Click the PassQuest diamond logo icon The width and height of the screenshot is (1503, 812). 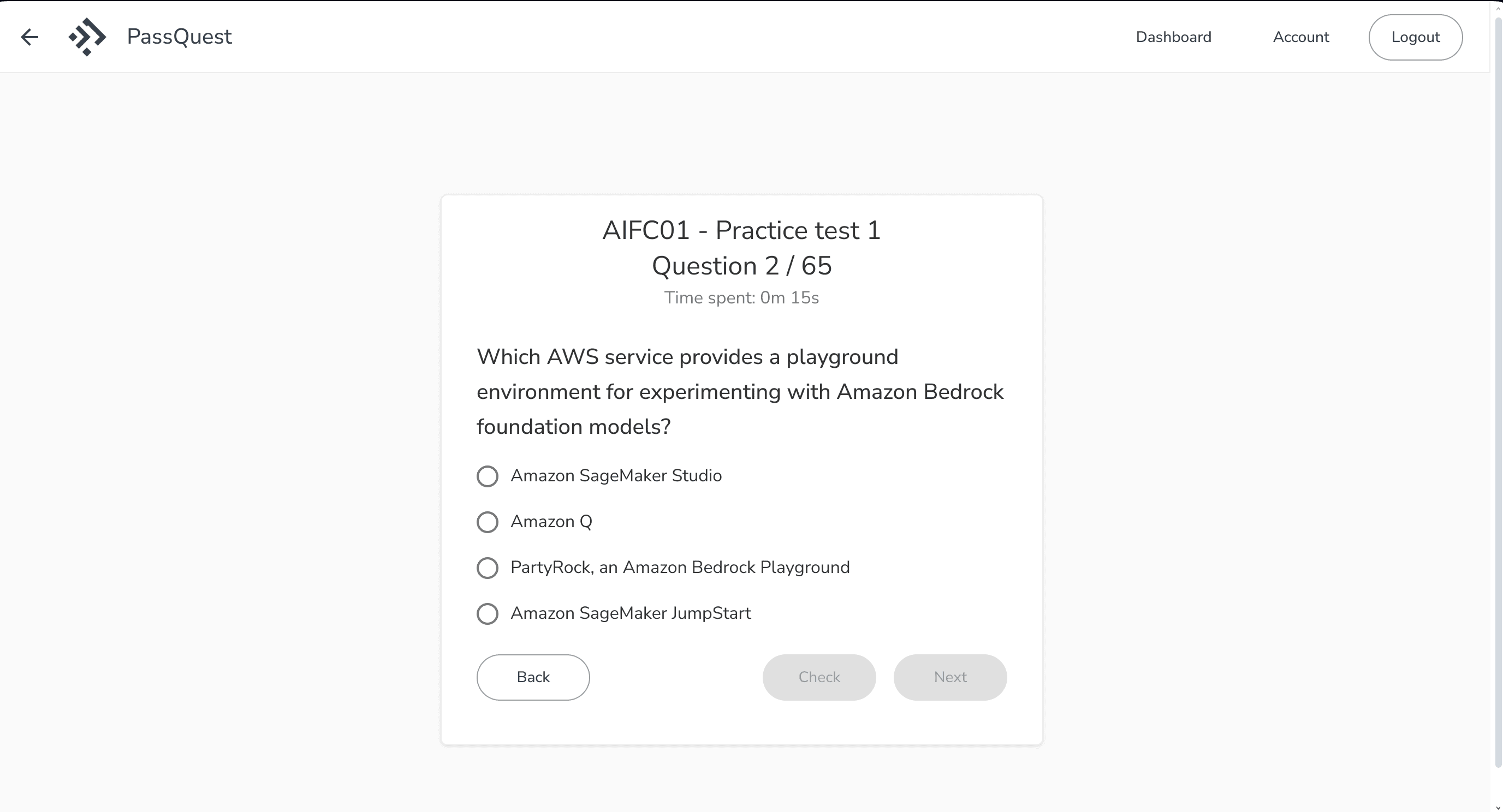coord(87,37)
